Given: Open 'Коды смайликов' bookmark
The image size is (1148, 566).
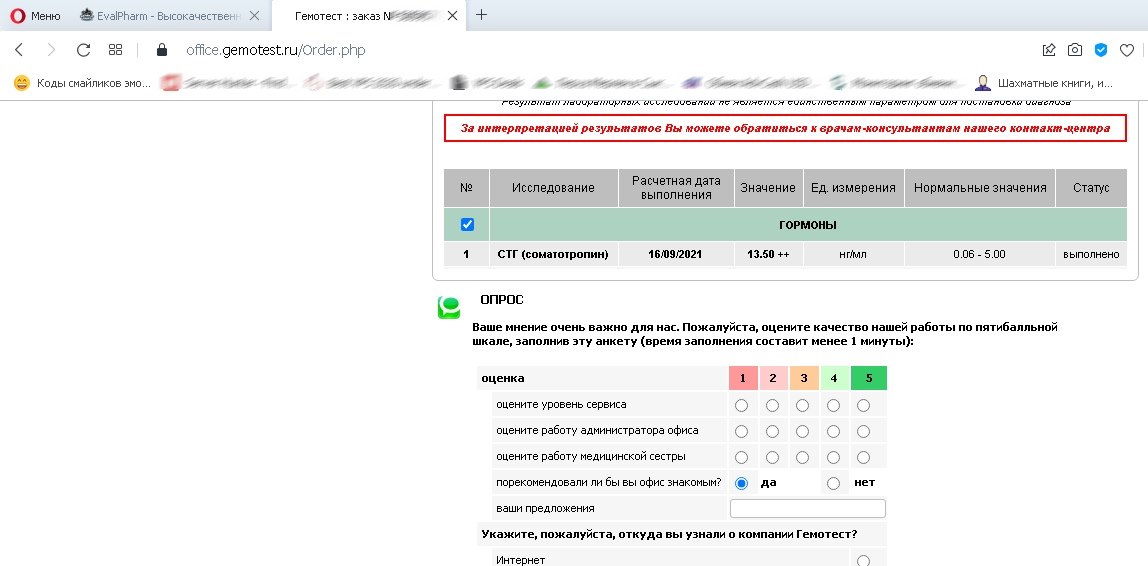Looking at the screenshot, I should [83, 83].
